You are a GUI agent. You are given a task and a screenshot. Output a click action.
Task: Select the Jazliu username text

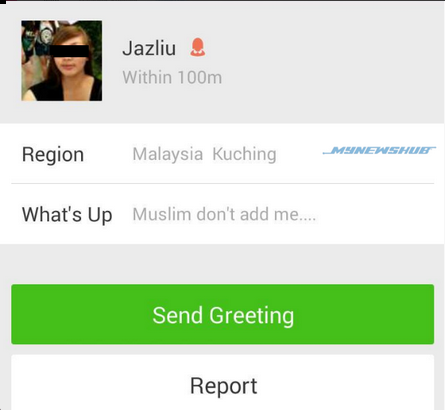[149, 48]
